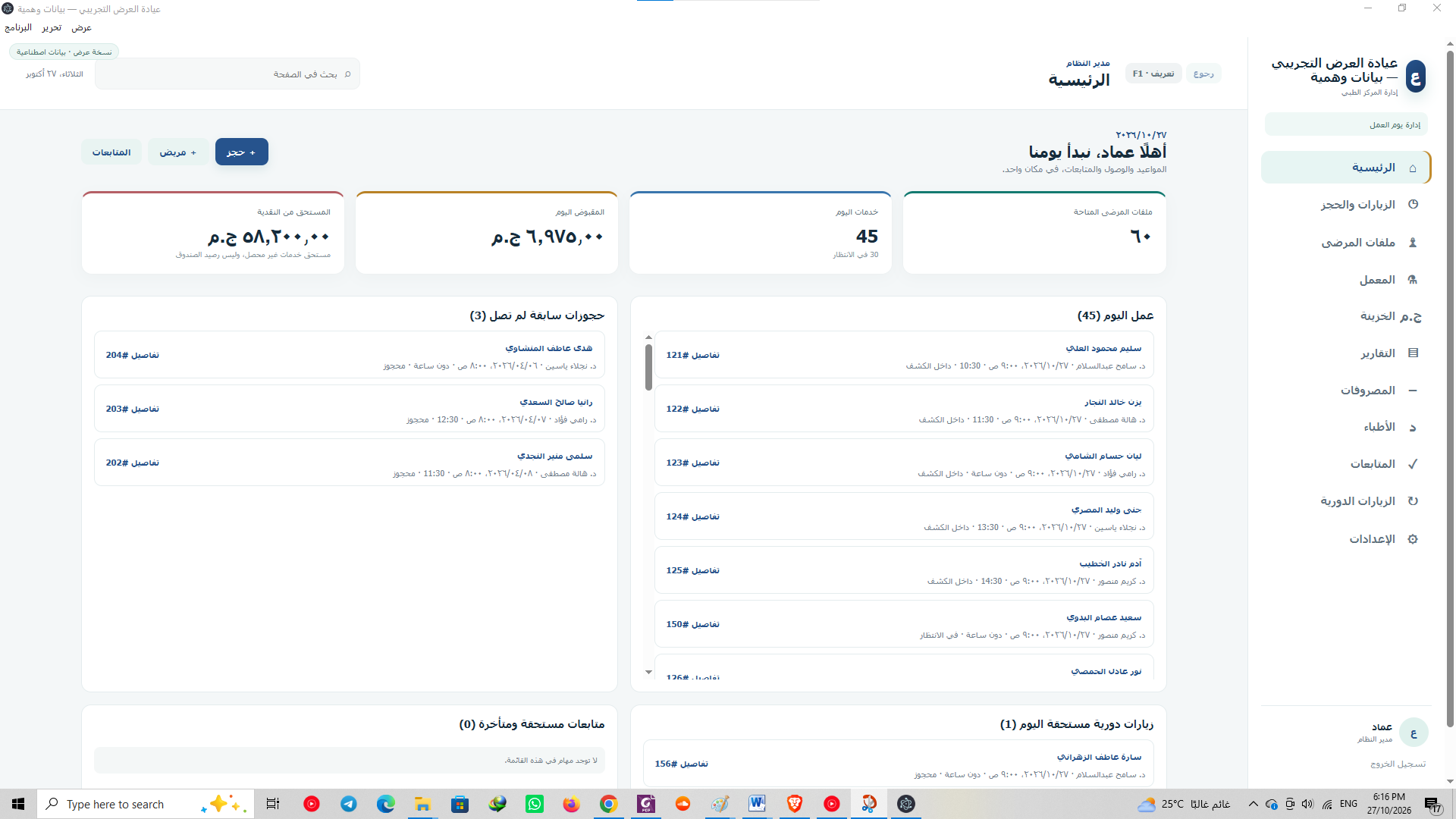
Task: Click patient name حنى وليد المصري
Action: pos(1106,510)
